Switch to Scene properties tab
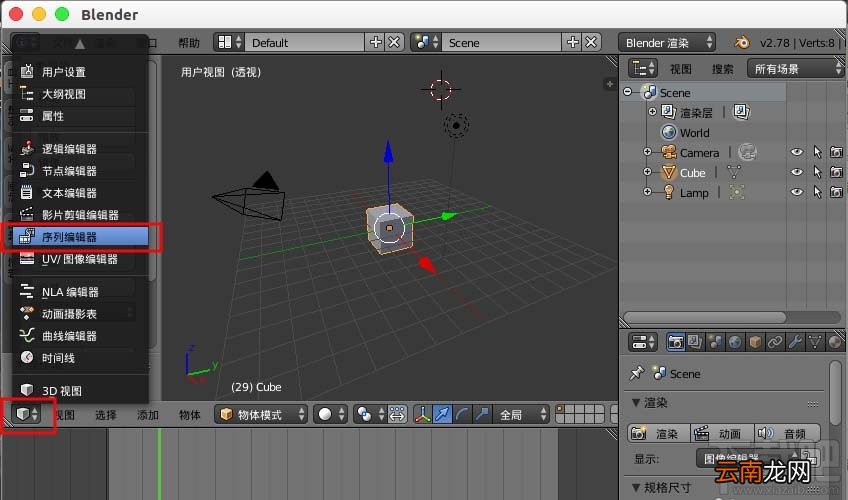 (x=715, y=342)
